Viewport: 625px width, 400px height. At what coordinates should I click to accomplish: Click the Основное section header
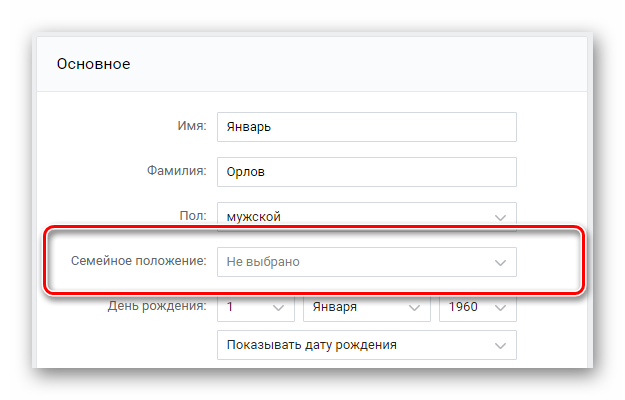(x=93, y=64)
